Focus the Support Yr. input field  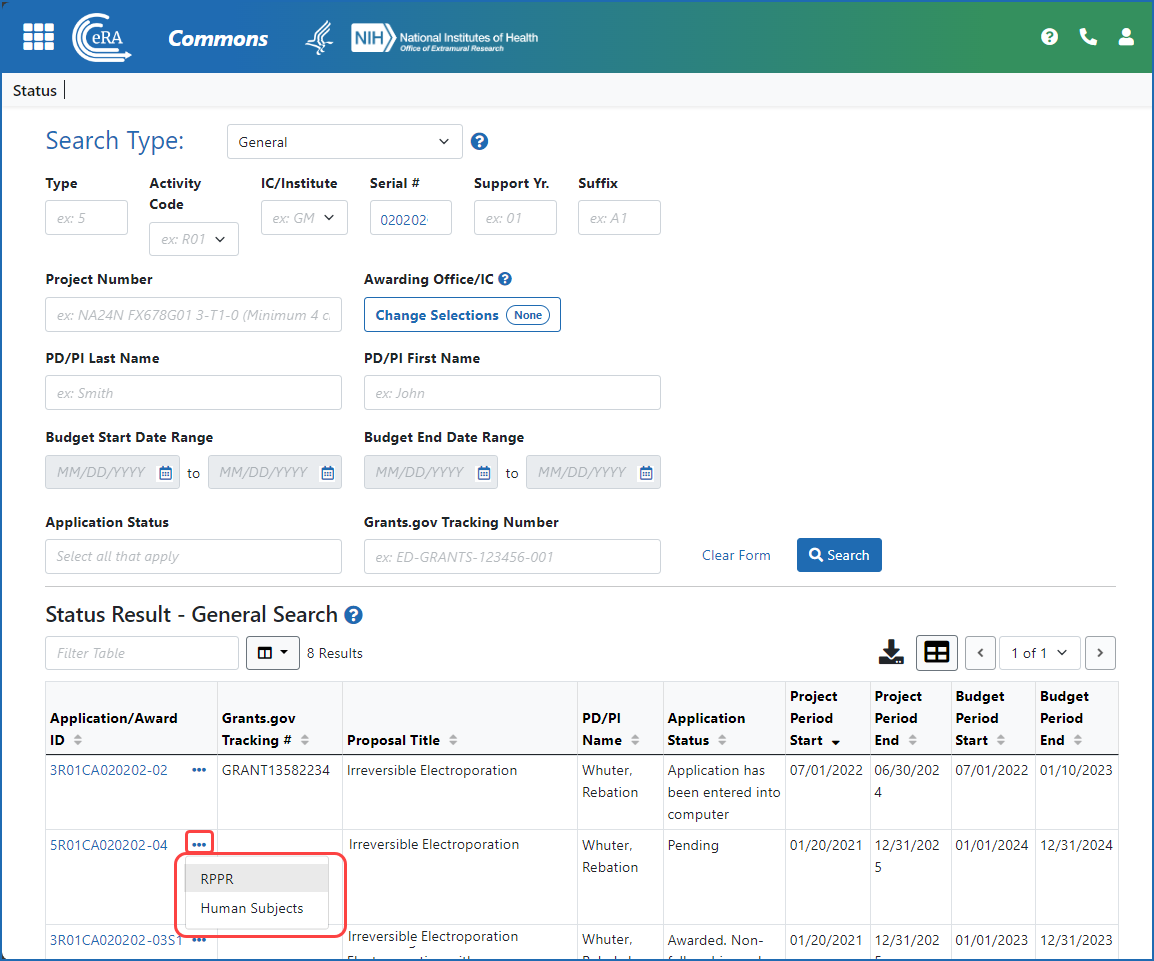pyautogui.click(x=515, y=218)
